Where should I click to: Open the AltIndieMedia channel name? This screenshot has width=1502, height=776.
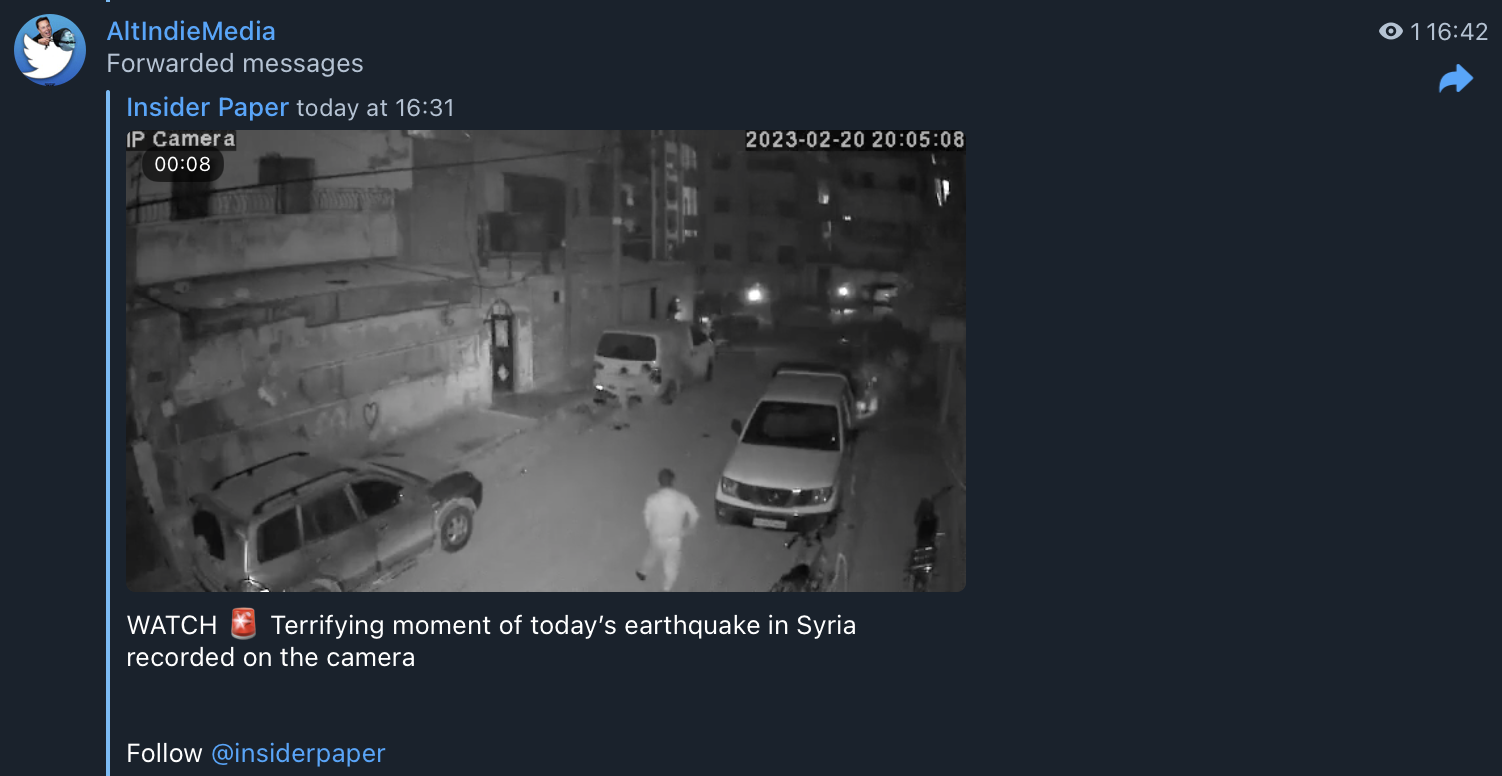coord(191,31)
